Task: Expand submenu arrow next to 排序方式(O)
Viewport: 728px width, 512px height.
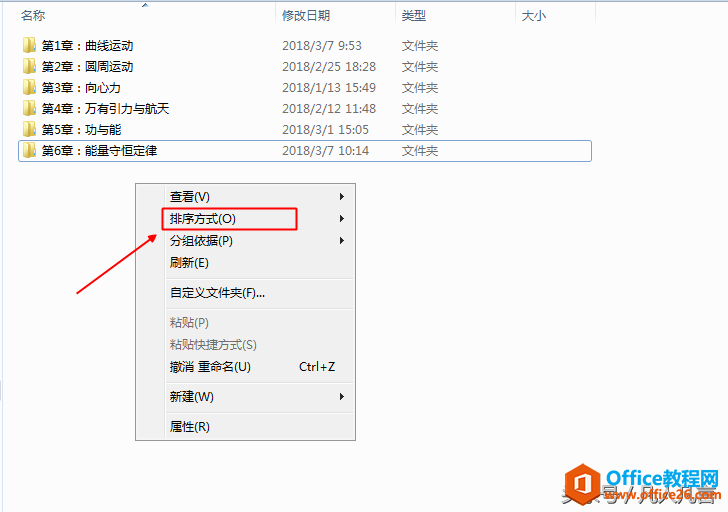Action: tap(342, 219)
